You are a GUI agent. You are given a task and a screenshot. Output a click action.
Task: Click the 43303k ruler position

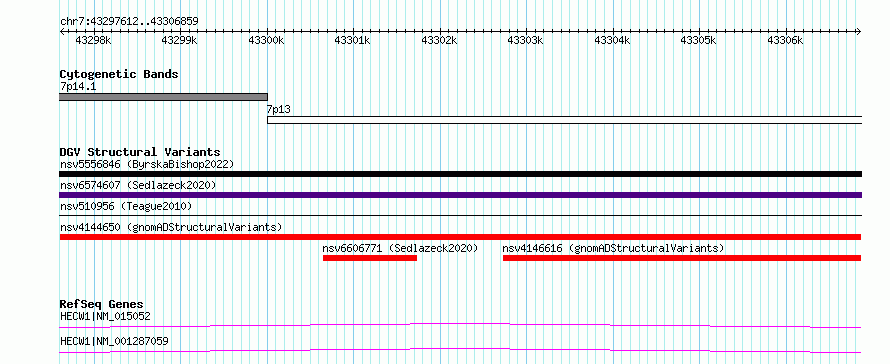pos(526,40)
